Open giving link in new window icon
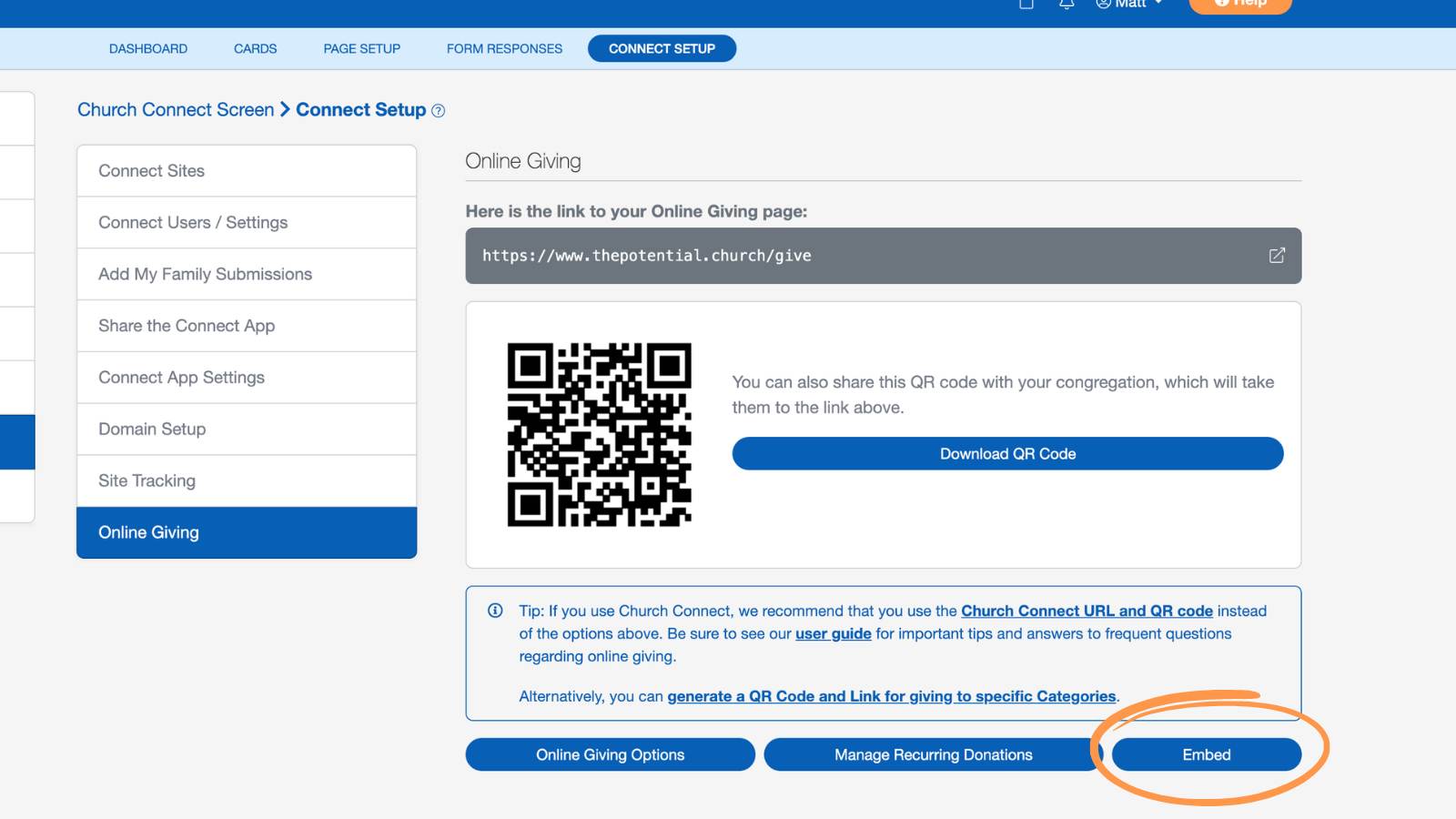 (1277, 256)
